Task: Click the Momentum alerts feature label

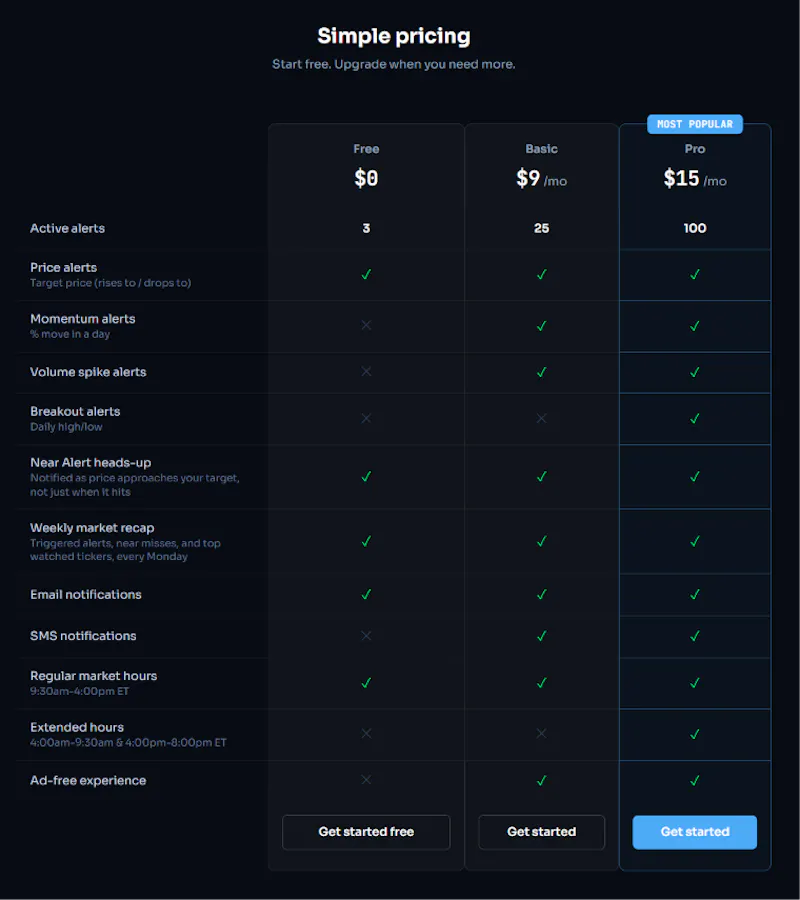Action: [83, 319]
